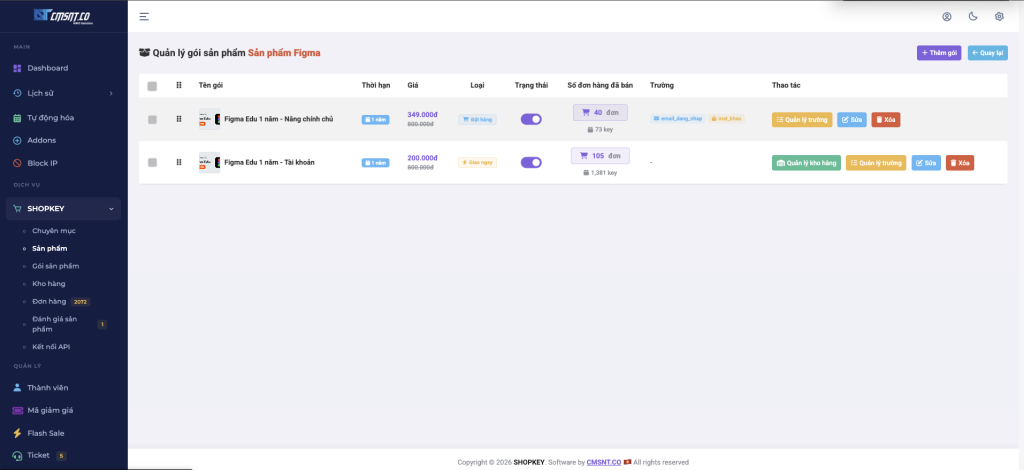Open settings via the gear icon
The image size is (1024, 470).
(x=999, y=16)
